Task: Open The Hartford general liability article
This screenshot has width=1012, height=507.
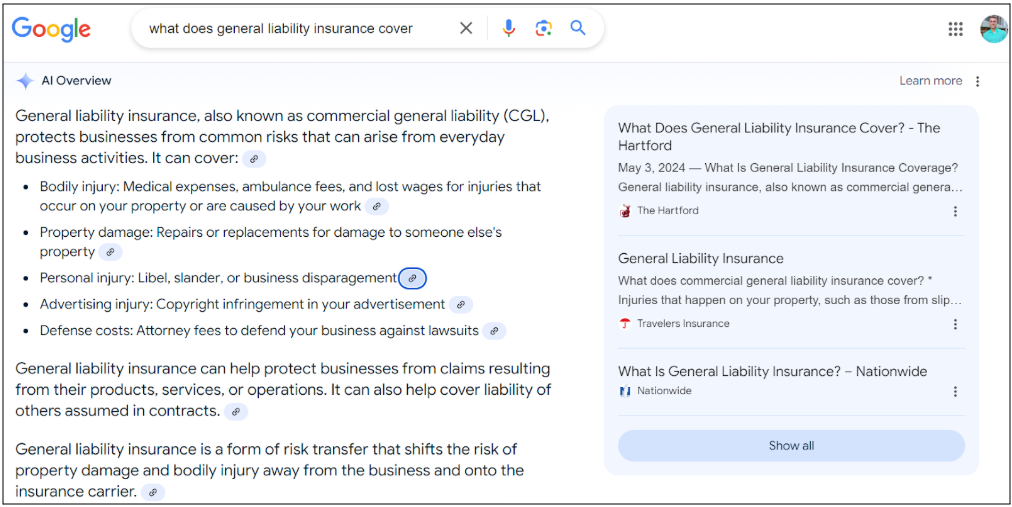Action: coord(778,136)
